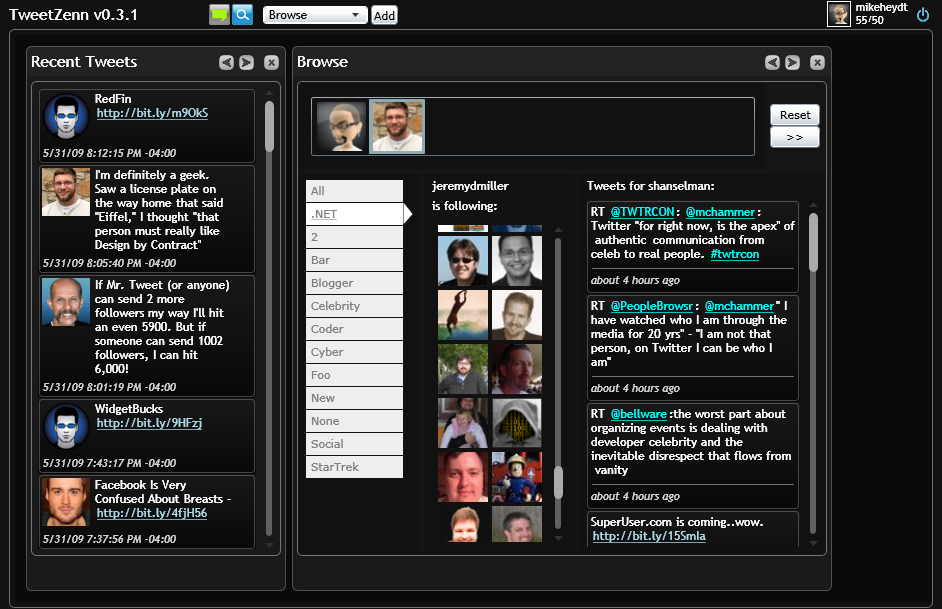Viewport: 942px width, 609px height.
Task: Click the "I'm definitely a geek" tweet text
Action: click(159, 210)
